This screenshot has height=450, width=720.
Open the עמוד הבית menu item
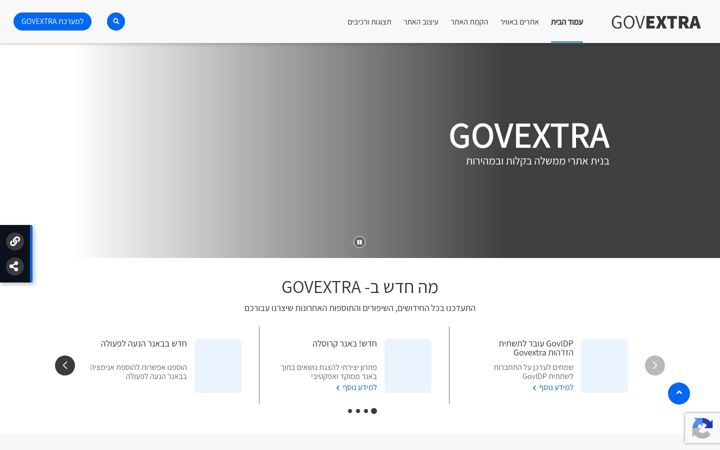click(x=567, y=22)
